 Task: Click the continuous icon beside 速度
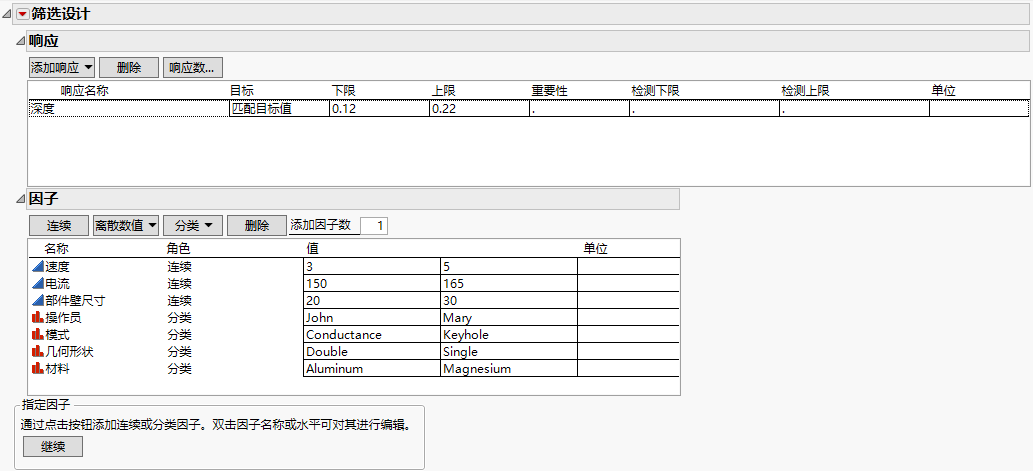click(x=38, y=266)
